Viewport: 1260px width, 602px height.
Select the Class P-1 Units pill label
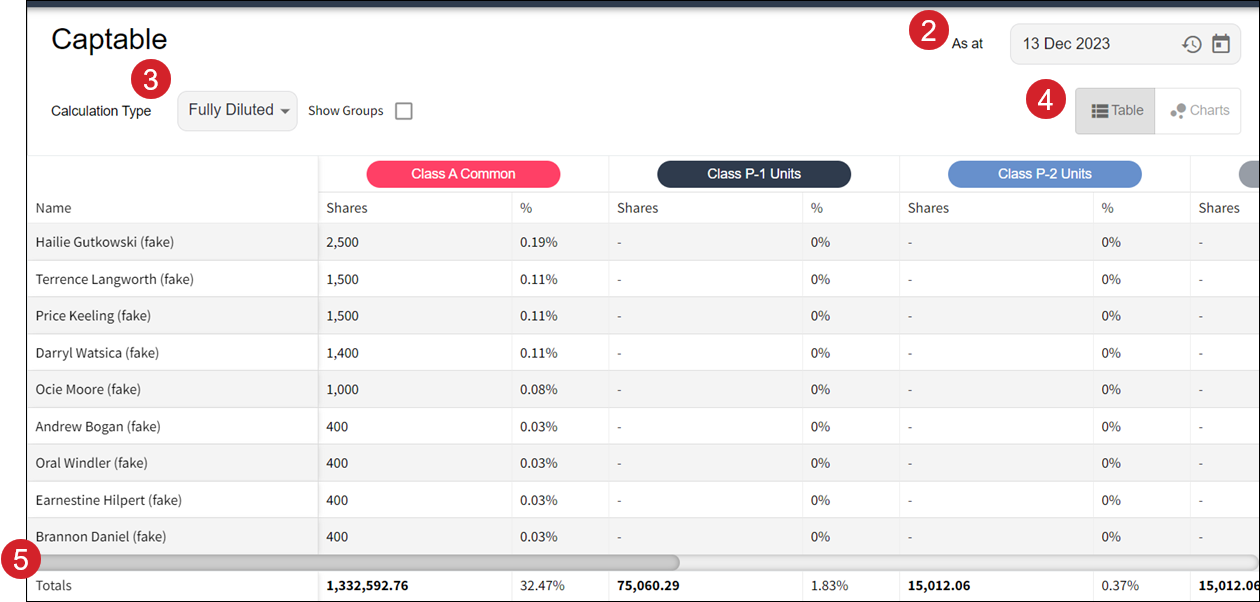pyautogui.click(x=754, y=174)
